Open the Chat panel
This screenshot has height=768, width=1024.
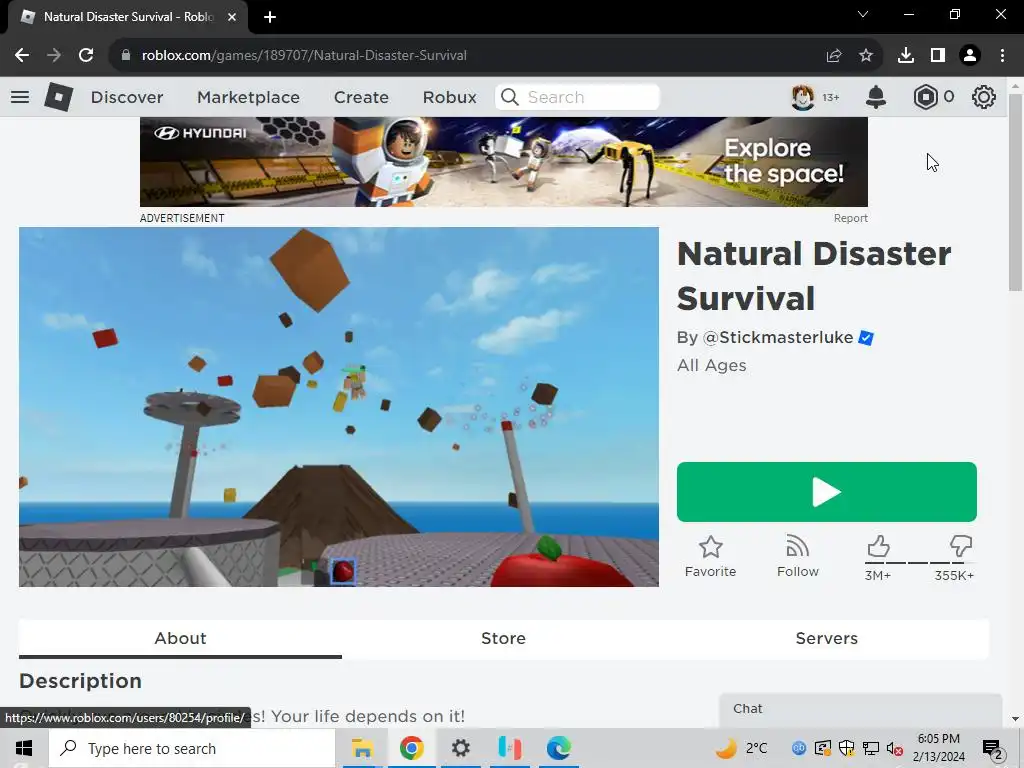[x=860, y=710]
